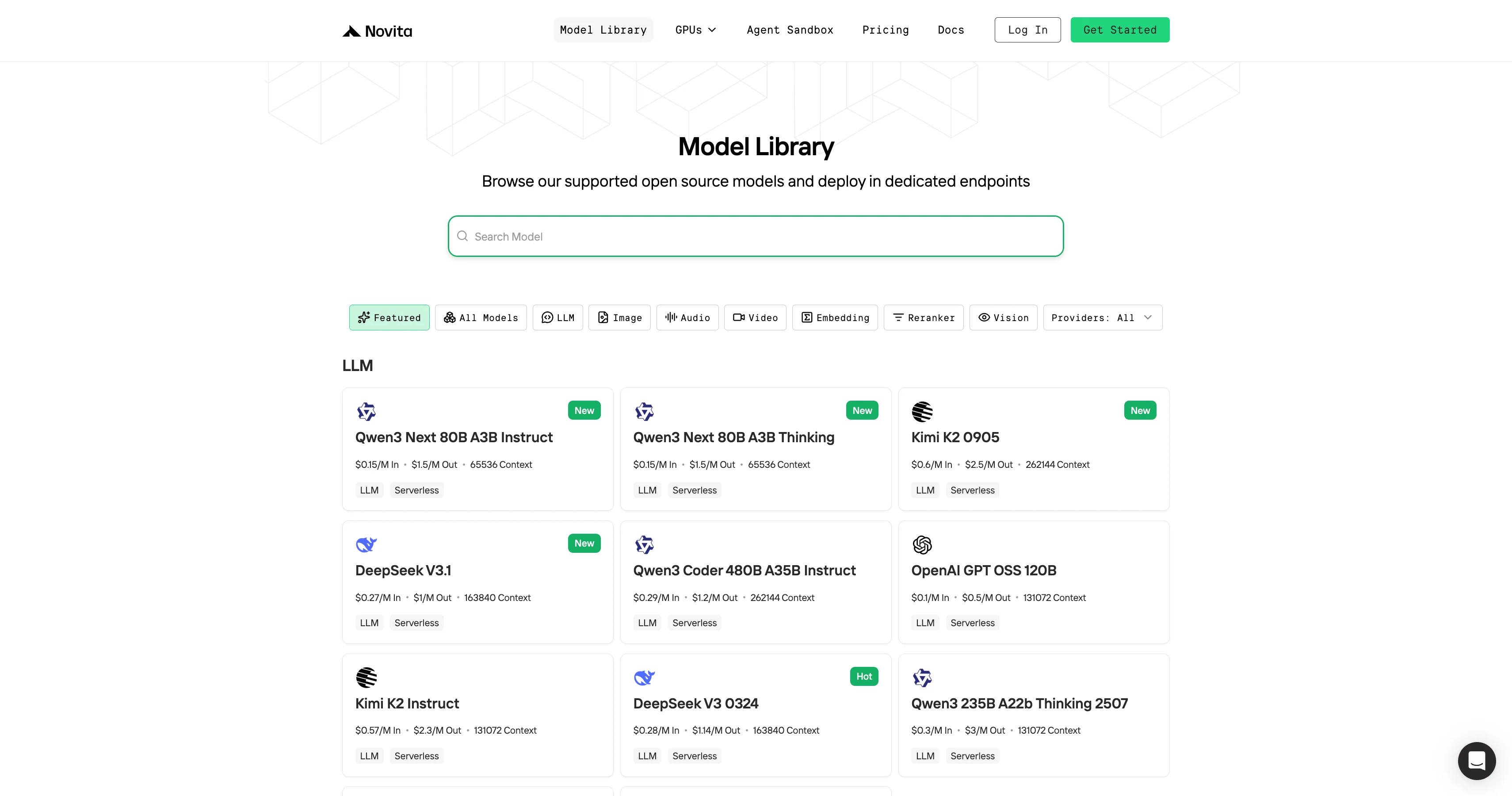Click LLM tag on DeepSeek V3.1 card

[369, 623]
